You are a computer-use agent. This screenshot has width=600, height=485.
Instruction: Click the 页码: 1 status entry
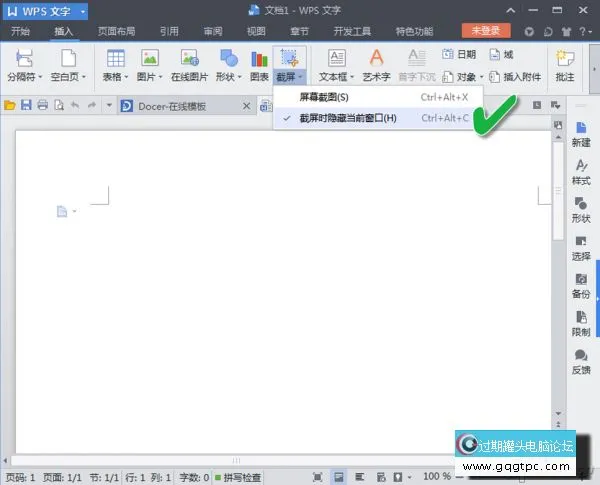coord(20,477)
